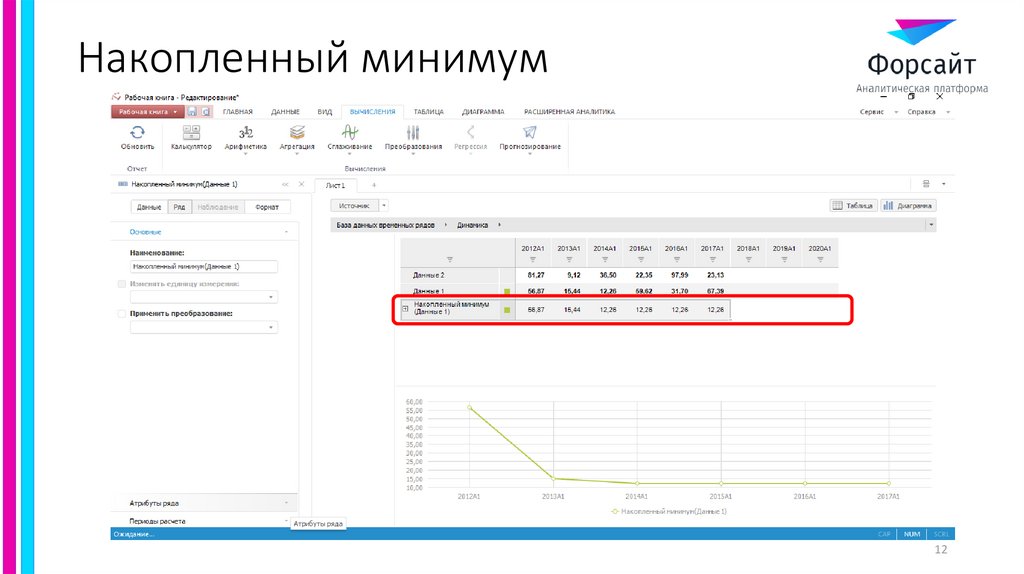Click the Наименование text field

pyautogui.click(x=203, y=267)
